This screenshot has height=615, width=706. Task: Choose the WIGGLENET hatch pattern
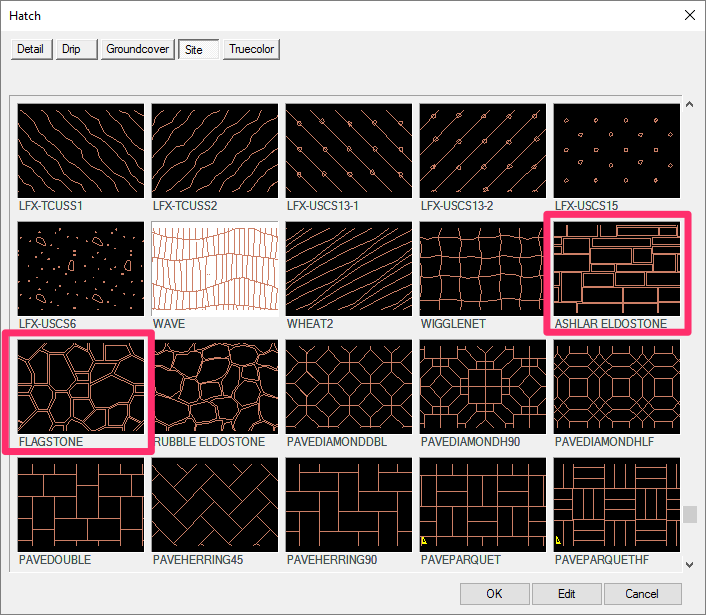tap(482, 268)
